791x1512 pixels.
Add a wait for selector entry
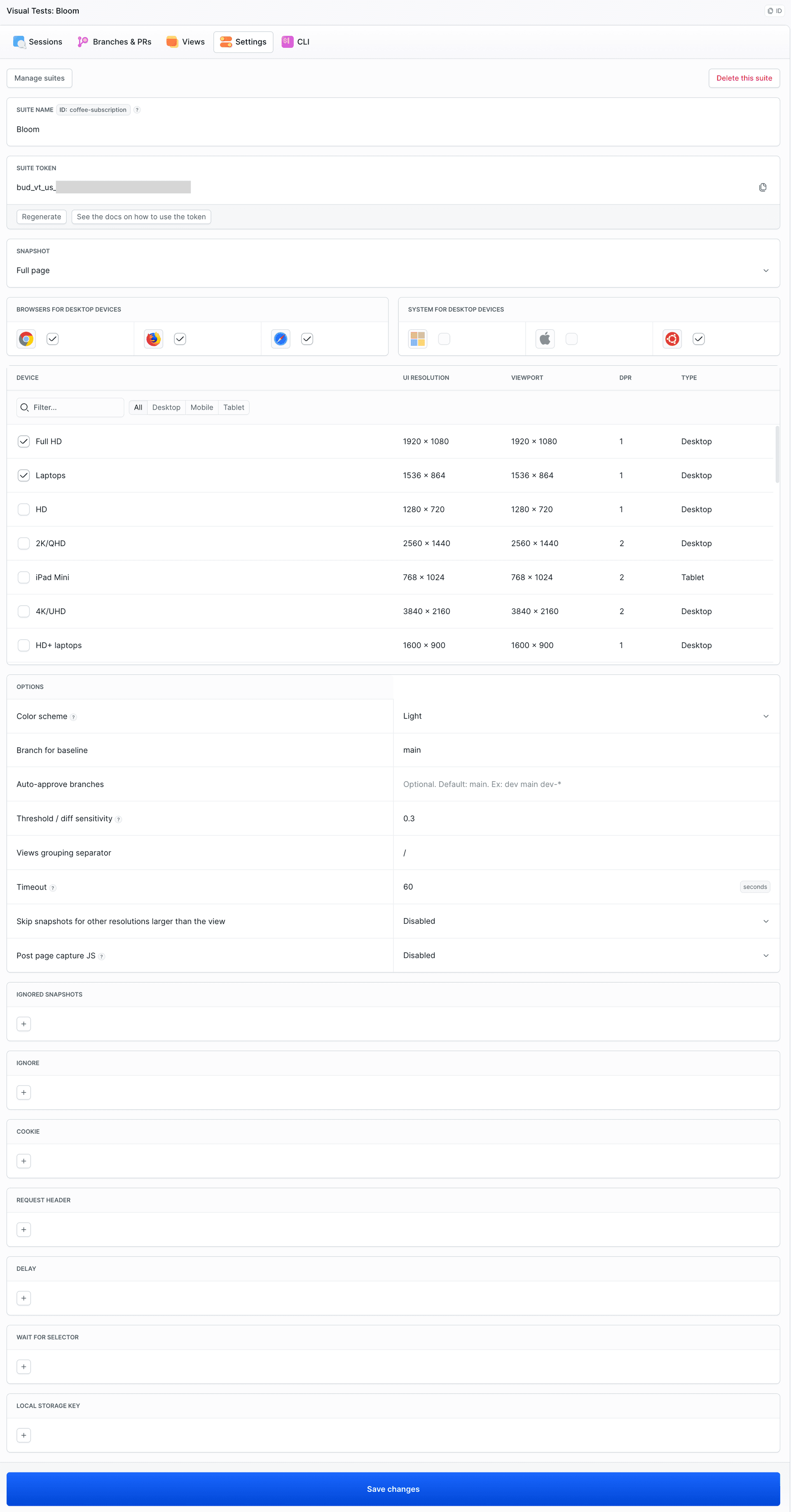point(23,1366)
